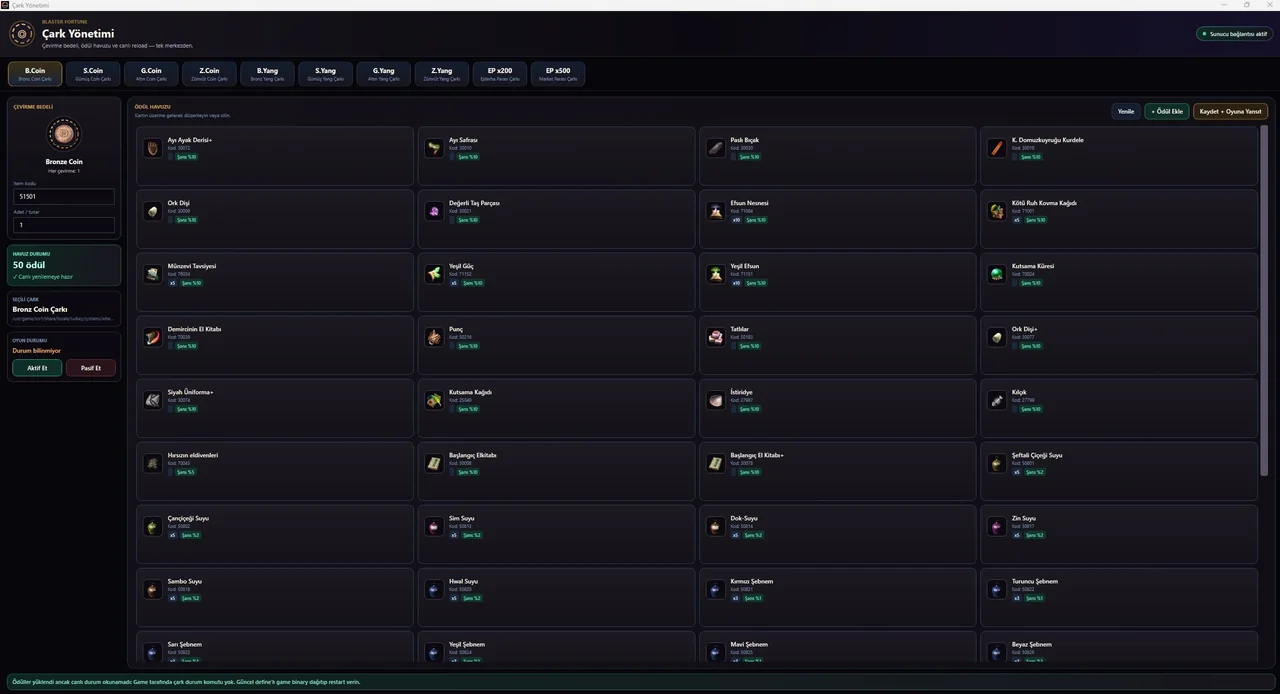Click the + Ödül Ekle button
The image size is (1280, 694).
[1167, 111]
